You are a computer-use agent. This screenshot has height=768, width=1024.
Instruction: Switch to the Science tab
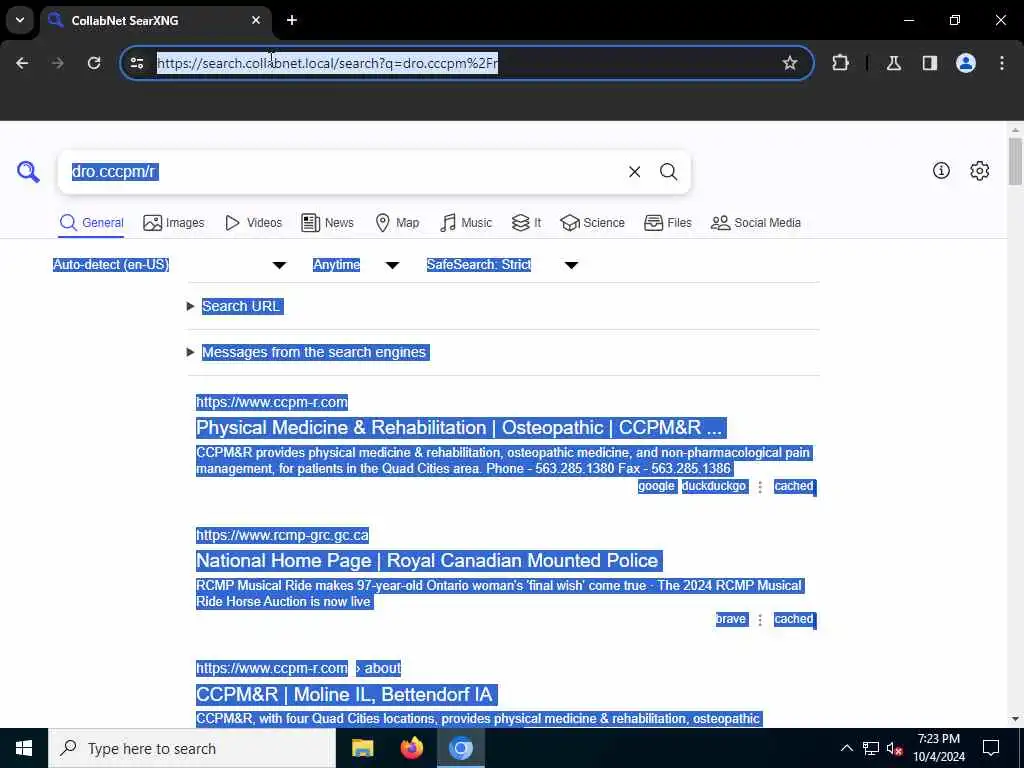pos(592,223)
